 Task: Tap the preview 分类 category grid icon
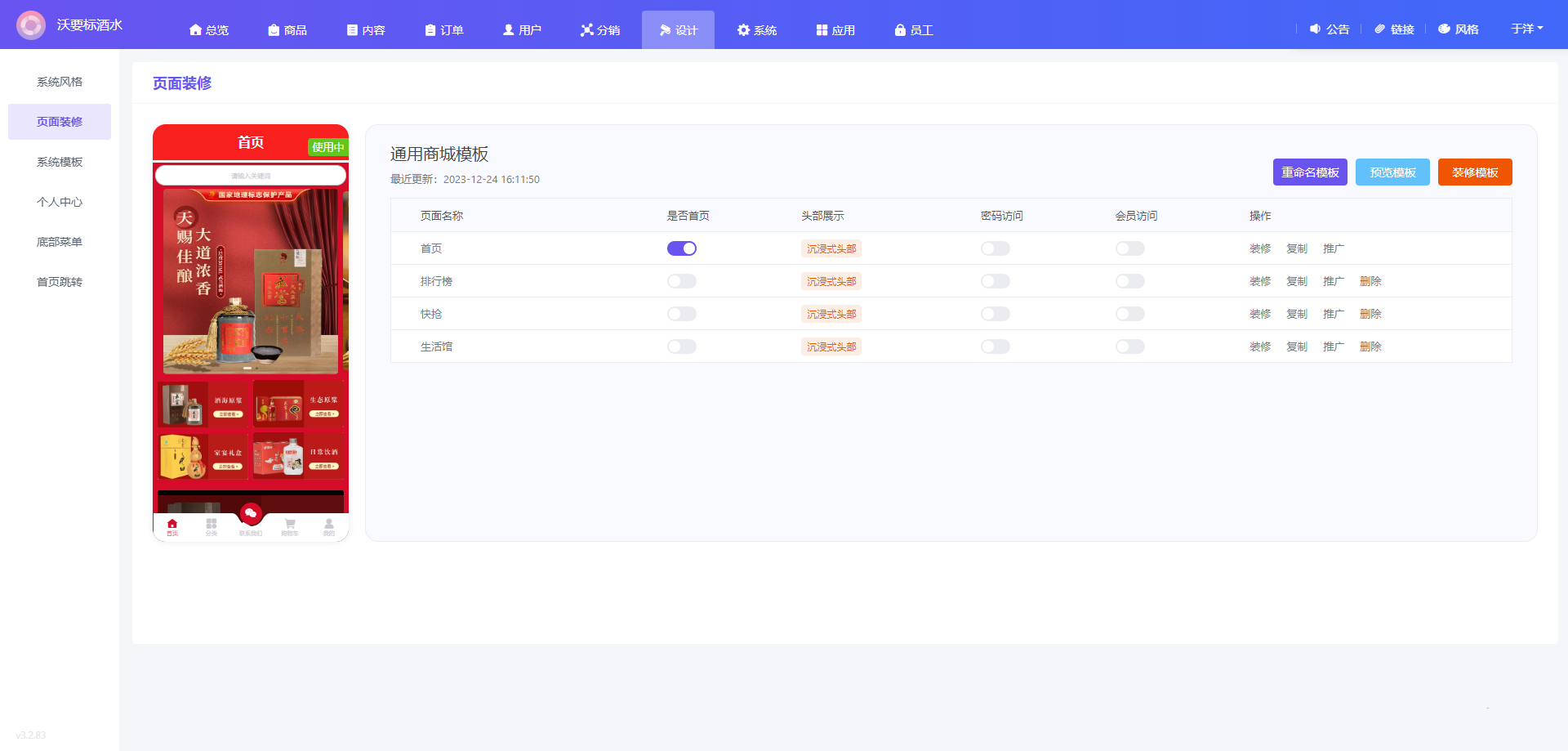(212, 524)
